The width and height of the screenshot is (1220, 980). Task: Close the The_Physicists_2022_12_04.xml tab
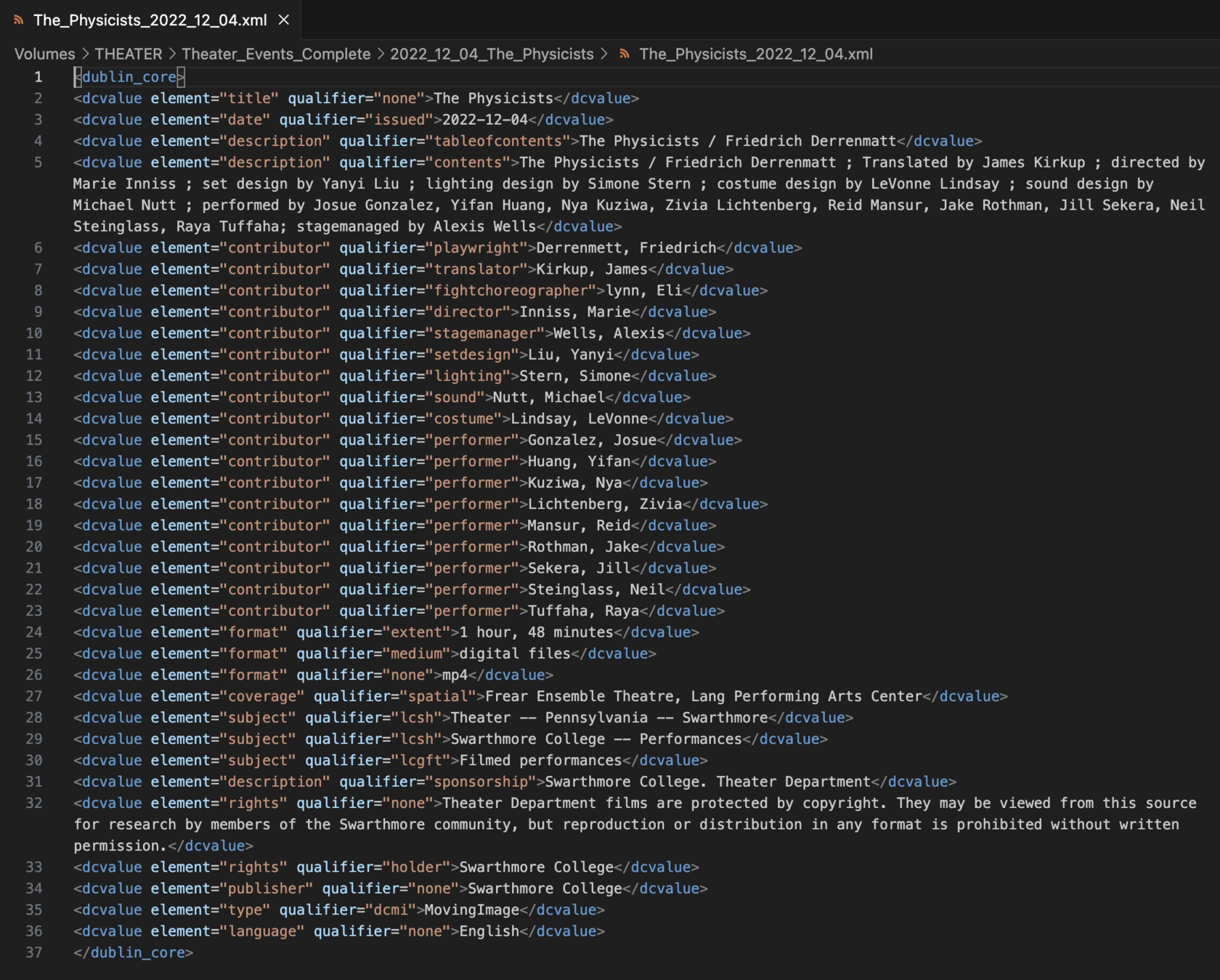[x=284, y=20]
